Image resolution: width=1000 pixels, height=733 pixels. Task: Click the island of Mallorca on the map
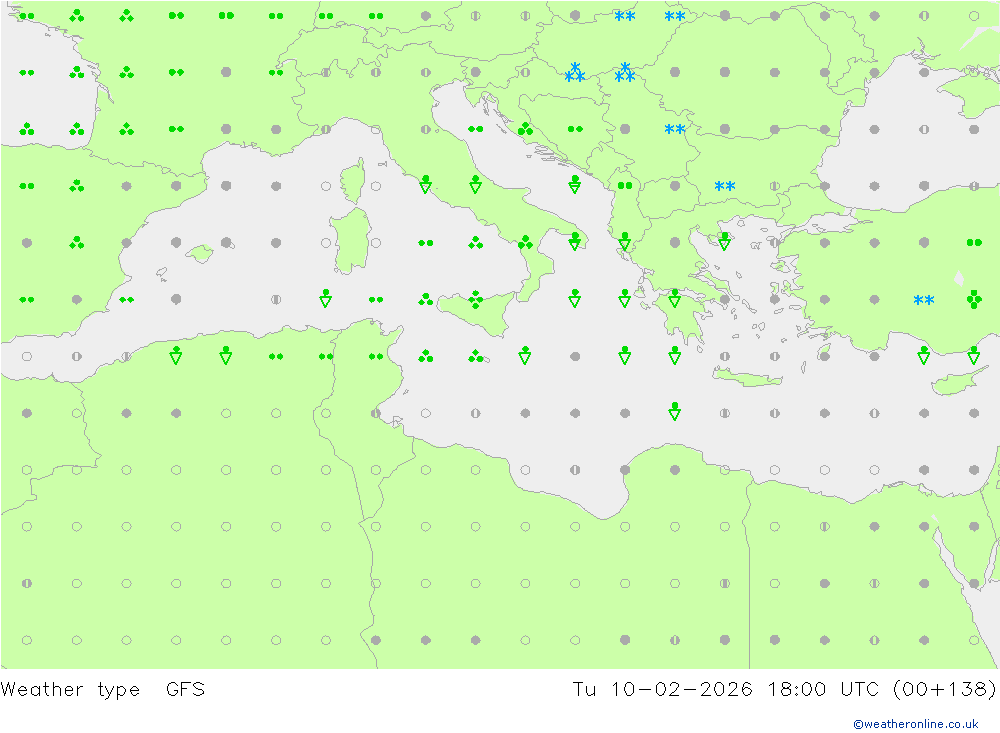[200, 254]
